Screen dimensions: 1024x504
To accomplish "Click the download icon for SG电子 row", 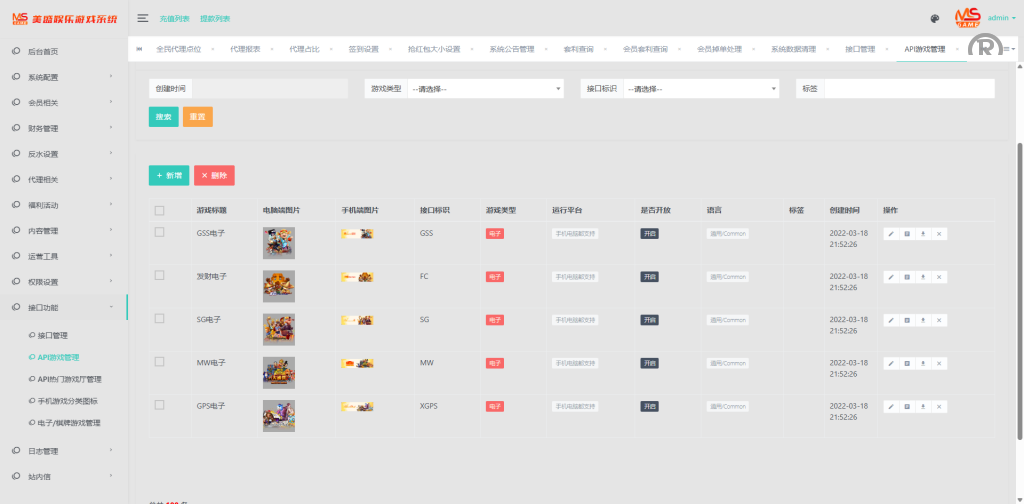I will click(923, 320).
